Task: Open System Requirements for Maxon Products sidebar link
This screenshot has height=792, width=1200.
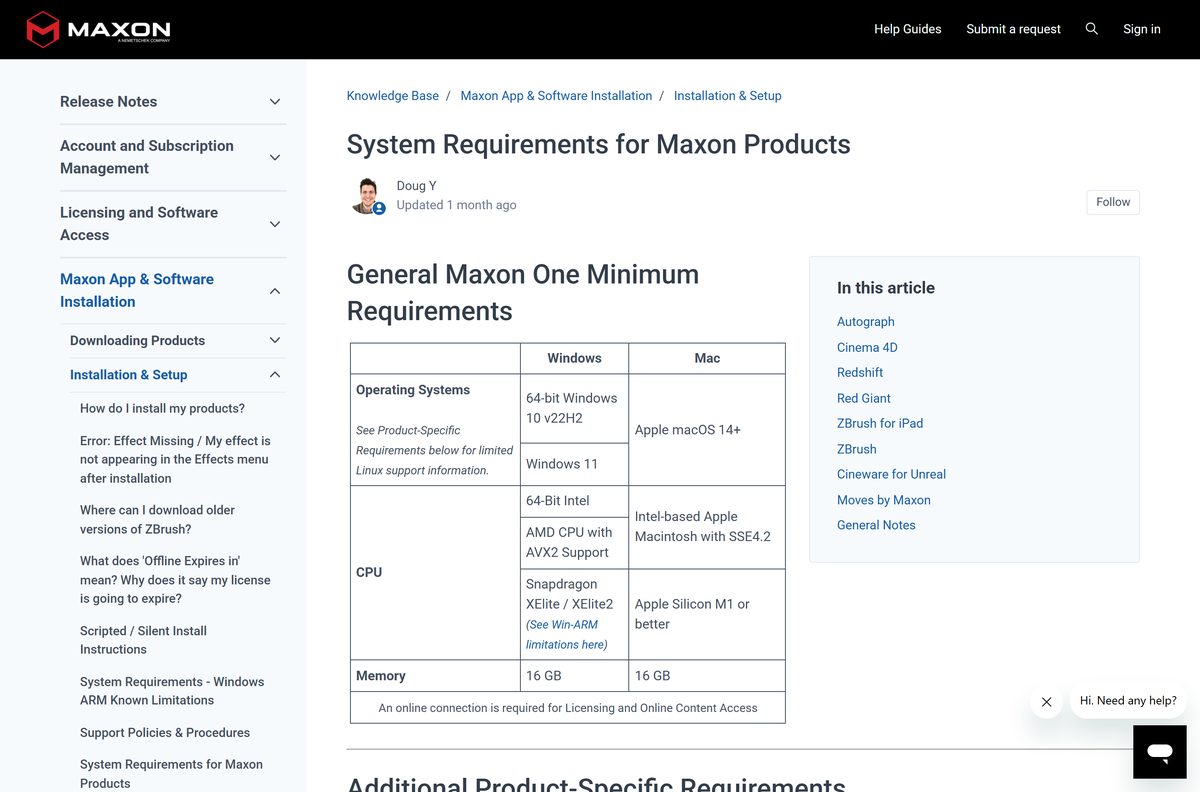Action: pyautogui.click(x=171, y=774)
